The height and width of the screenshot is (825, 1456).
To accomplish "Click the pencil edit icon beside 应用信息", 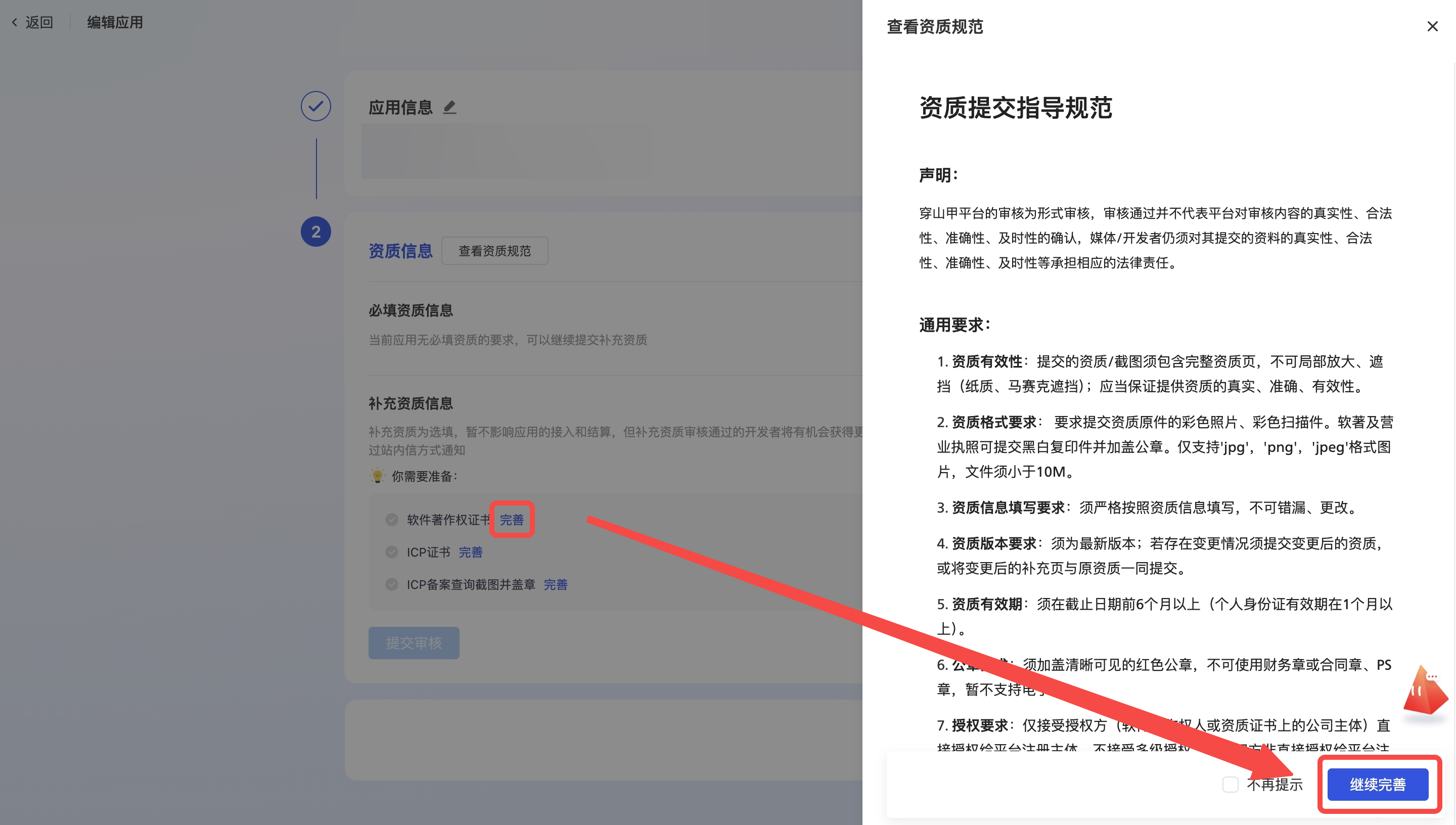I will coord(449,107).
